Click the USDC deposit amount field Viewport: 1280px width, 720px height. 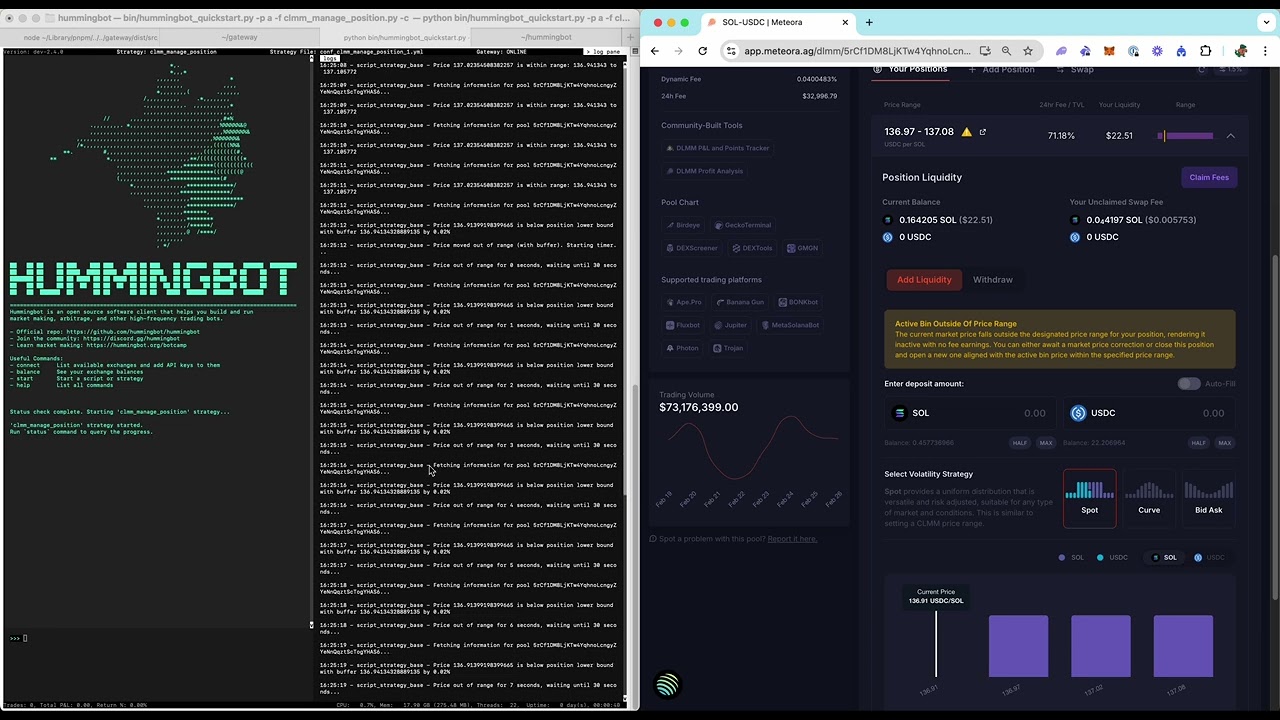[x=1148, y=413]
